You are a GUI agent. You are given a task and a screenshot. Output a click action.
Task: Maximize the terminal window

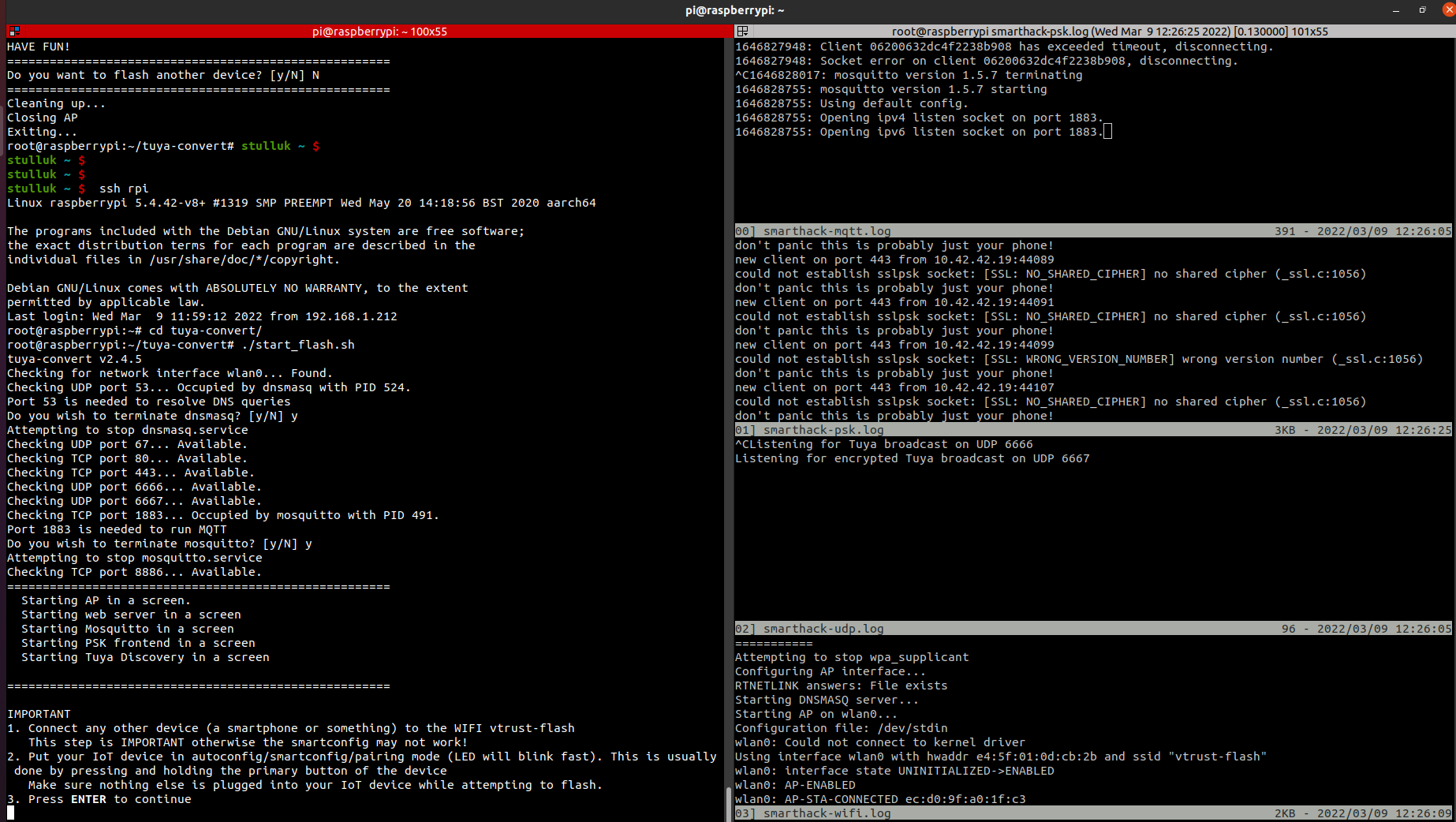point(1422,10)
